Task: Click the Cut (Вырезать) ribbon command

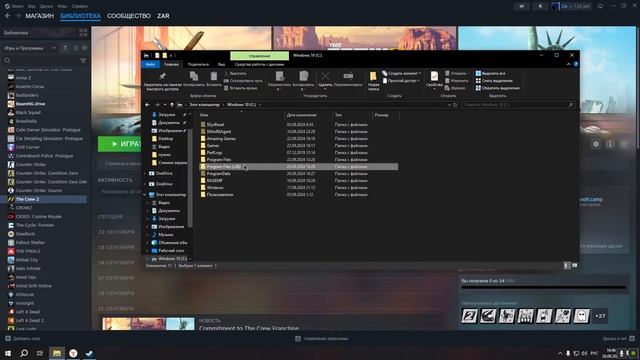Action: [x=236, y=73]
